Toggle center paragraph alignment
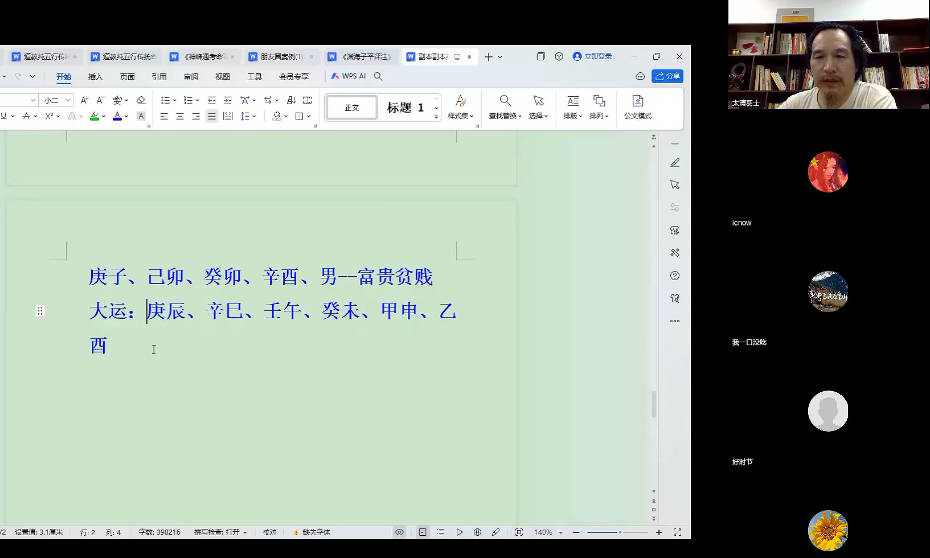The width and height of the screenshot is (930, 558). (x=180, y=117)
